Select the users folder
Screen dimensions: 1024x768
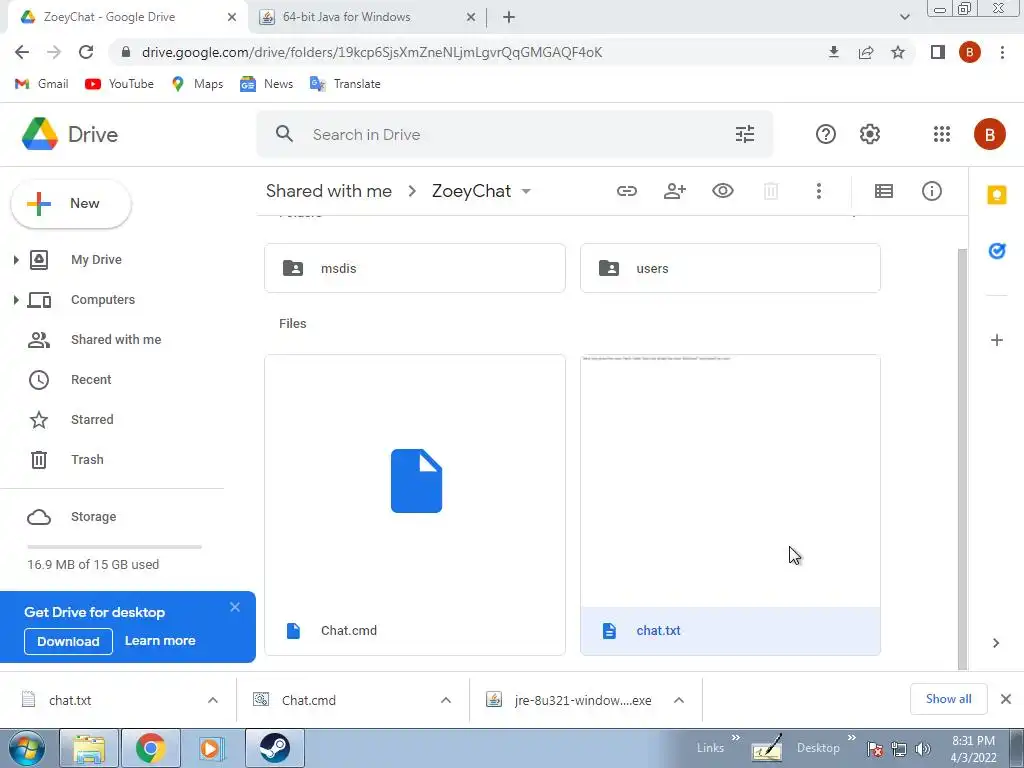click(730, 268)
